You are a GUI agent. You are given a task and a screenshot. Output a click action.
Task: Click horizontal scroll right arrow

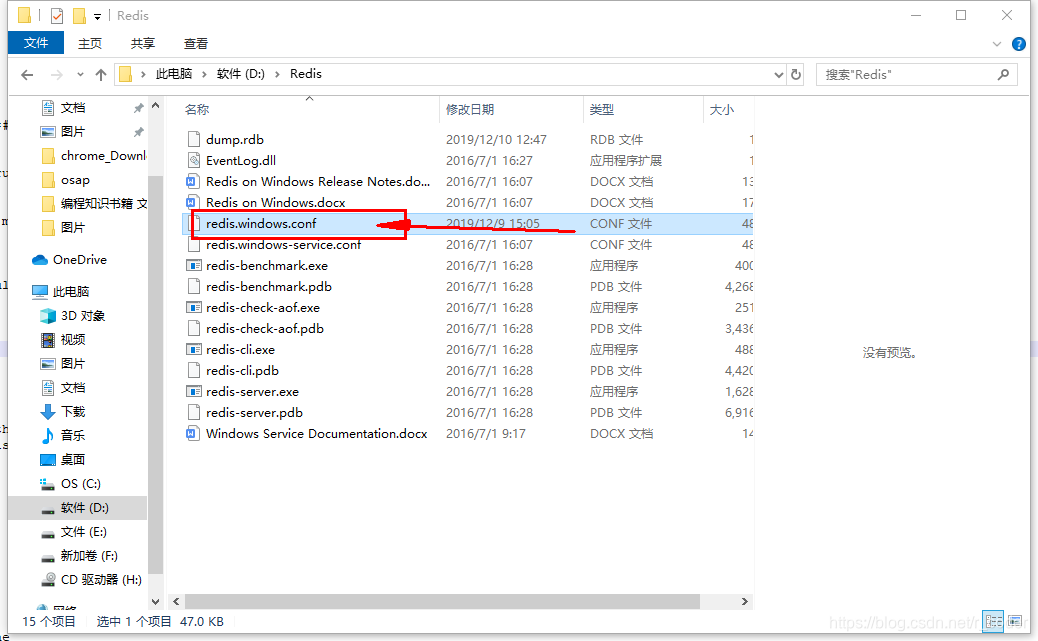[x=745, y=601]
